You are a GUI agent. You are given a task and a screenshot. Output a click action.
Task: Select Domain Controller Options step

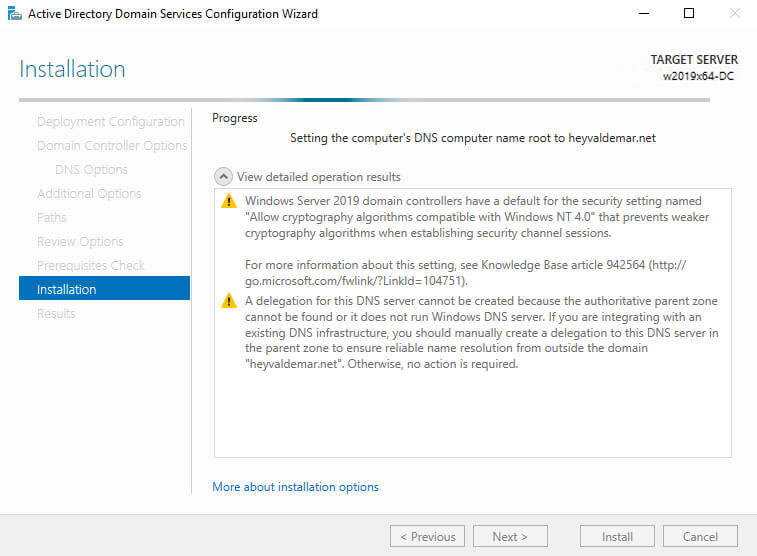coord(112,145)
